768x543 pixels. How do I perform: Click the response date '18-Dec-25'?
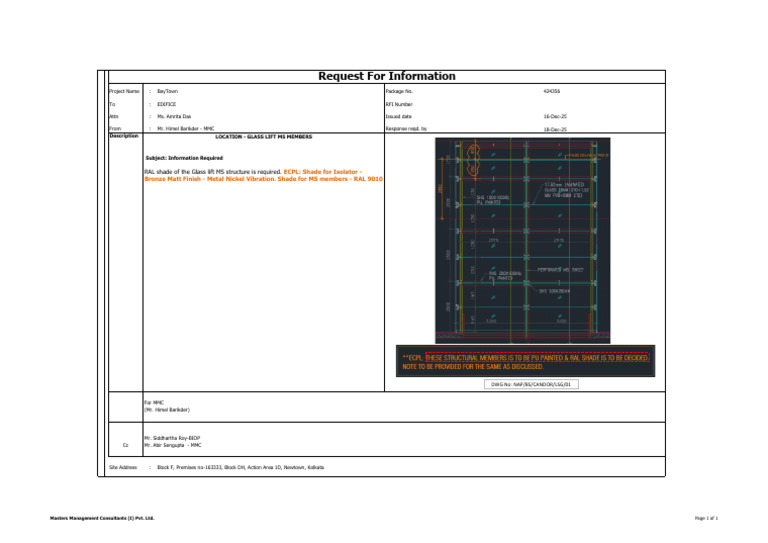tap(555, 129)
